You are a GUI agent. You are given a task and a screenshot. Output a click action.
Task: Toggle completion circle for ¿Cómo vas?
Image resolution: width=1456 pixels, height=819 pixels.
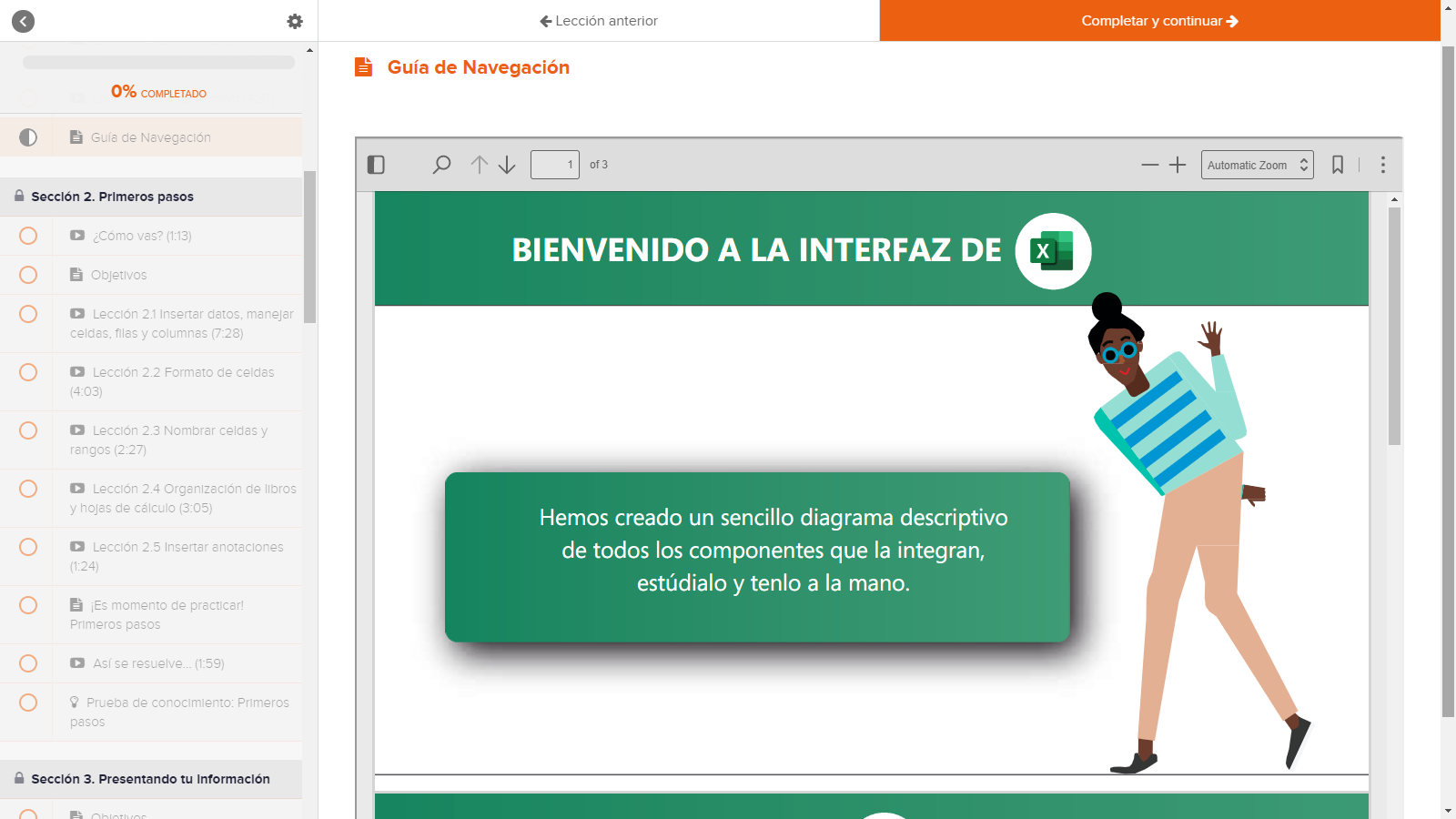pyautogui.click(x=28, y=236)
